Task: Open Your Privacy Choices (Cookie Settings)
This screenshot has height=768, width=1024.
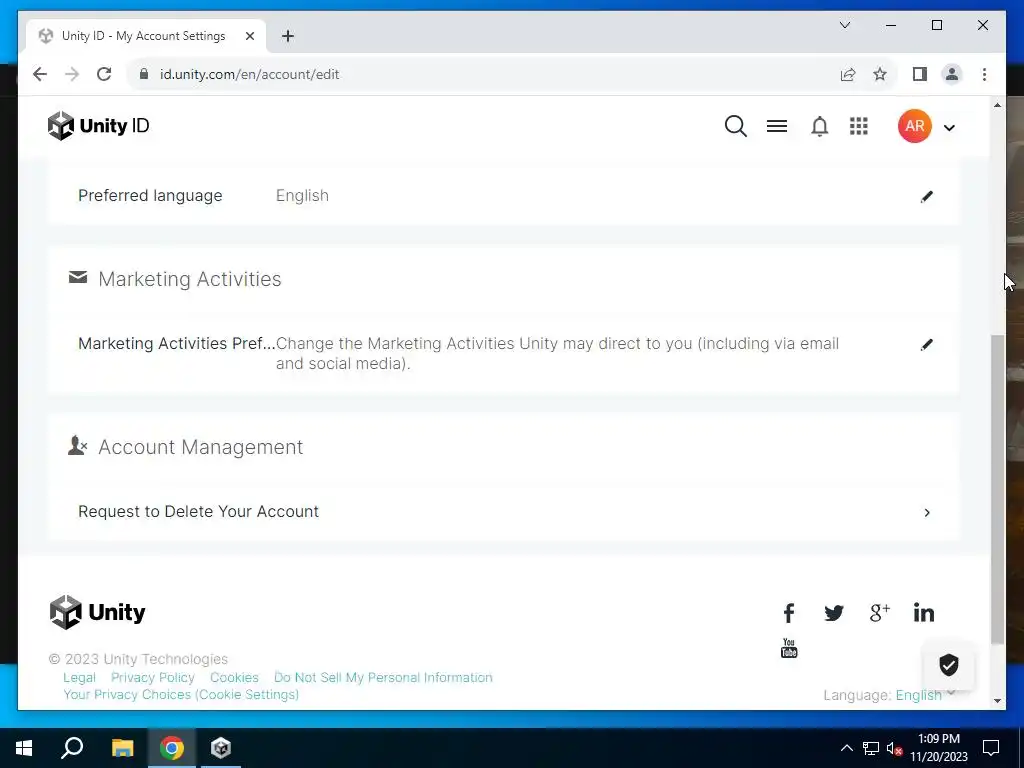Action: point(181,694)
